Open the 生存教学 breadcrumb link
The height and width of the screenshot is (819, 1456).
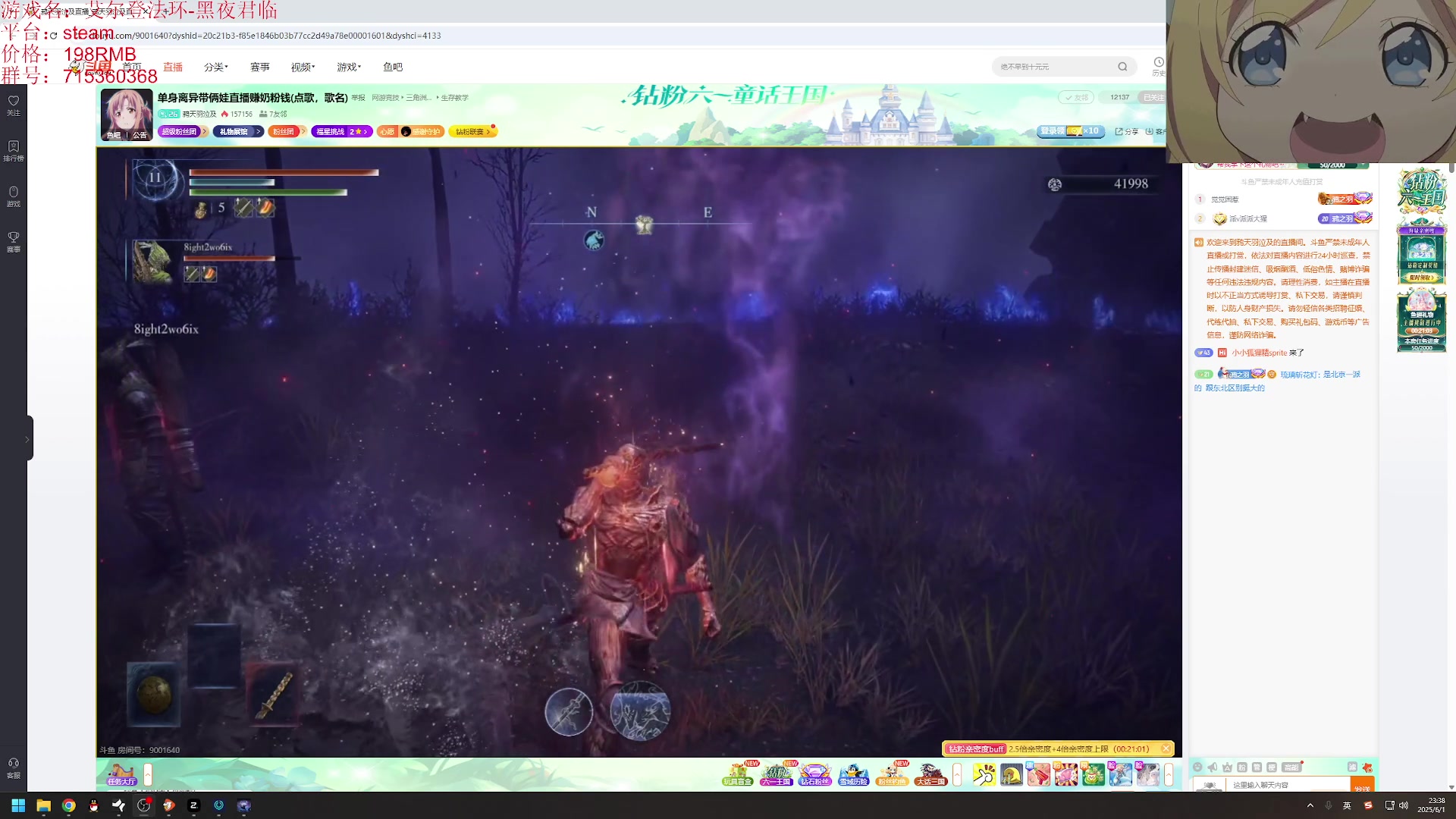click(x=455, y=98)
